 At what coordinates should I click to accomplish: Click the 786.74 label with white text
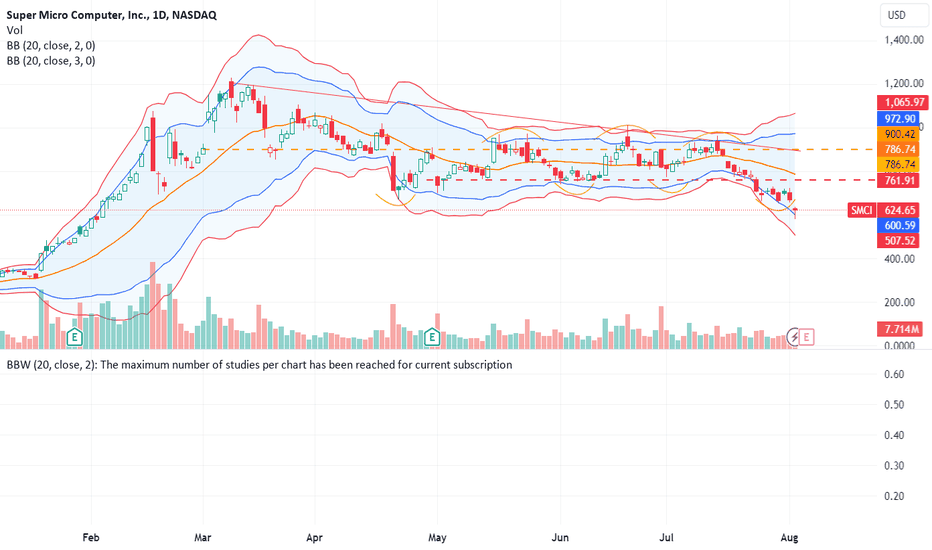[x=900, y=149]
